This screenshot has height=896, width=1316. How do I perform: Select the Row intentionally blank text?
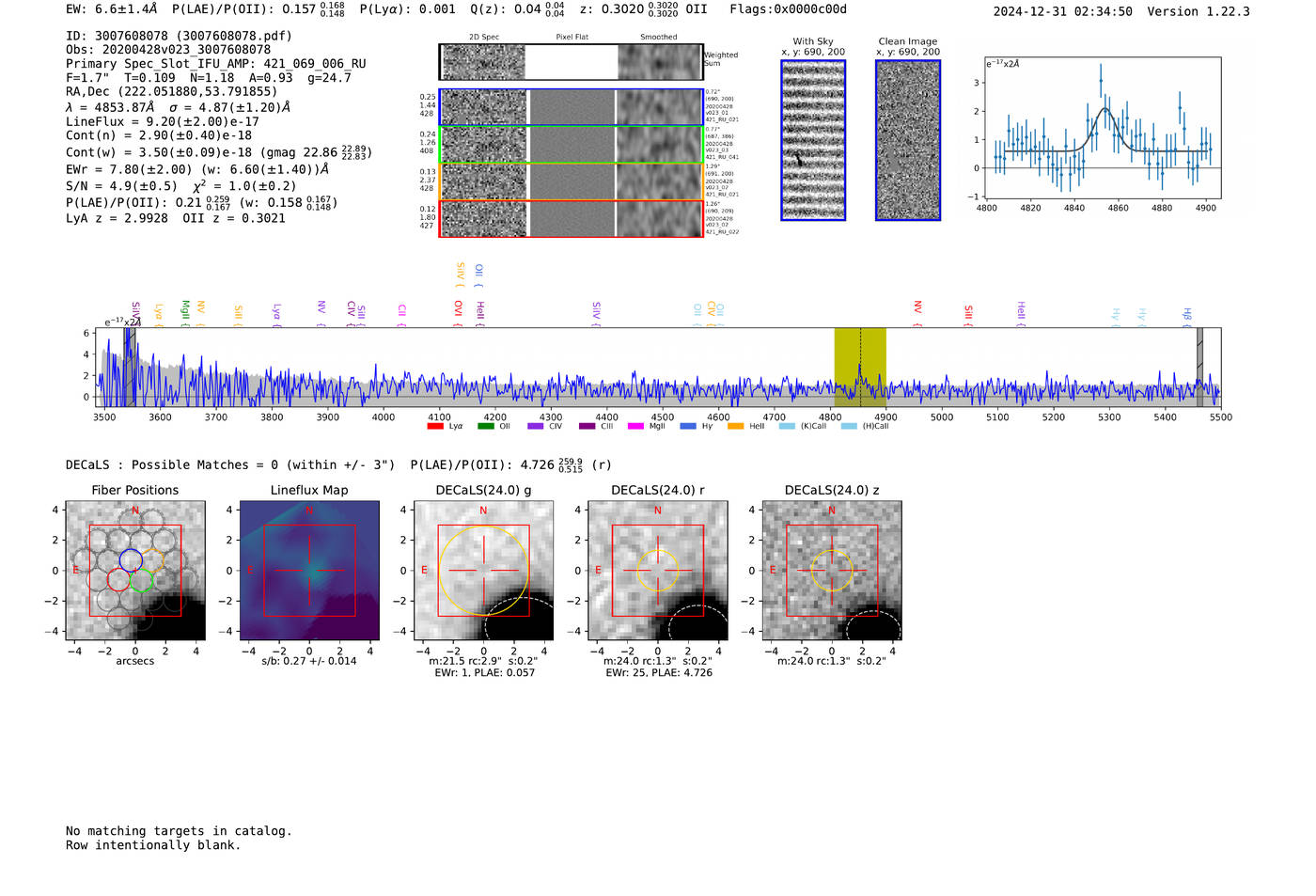tap(153, 845)
